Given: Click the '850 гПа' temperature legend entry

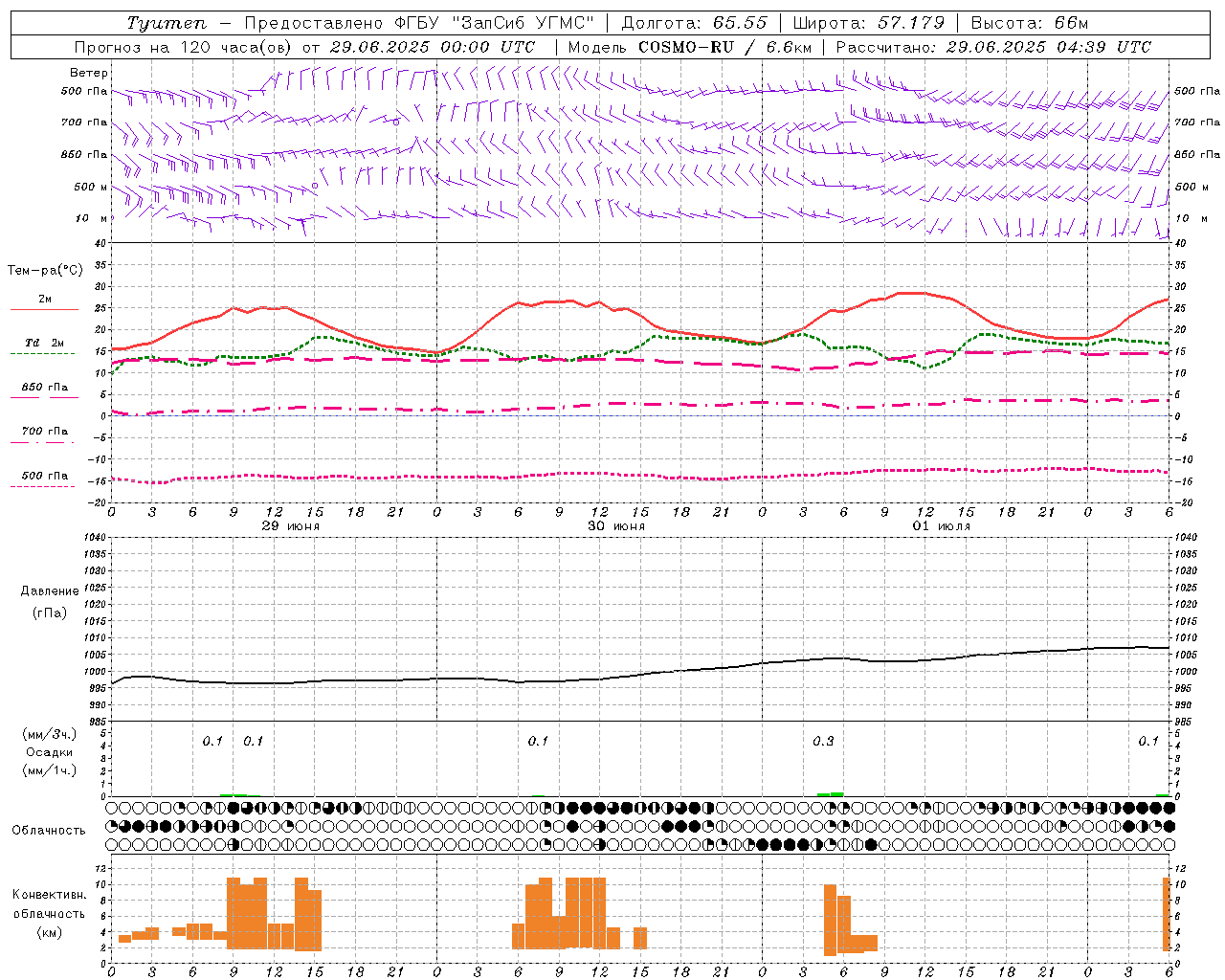Looking at the screenshot, I should (44, 388).
